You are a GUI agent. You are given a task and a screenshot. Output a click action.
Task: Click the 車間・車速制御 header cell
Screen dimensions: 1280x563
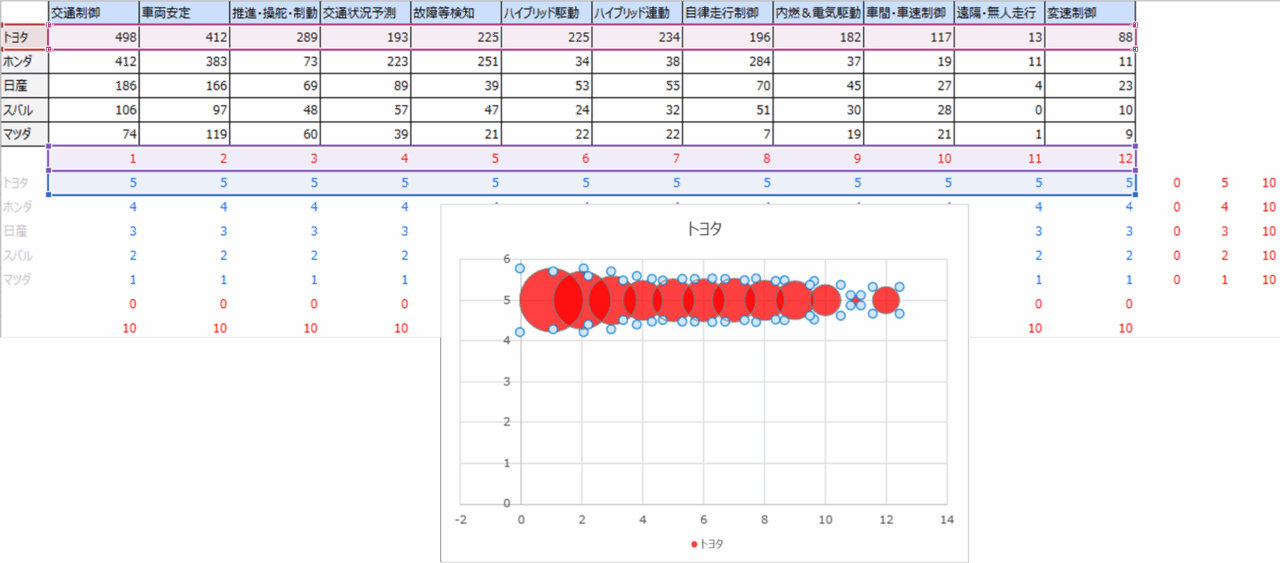click(x=909, y=13)
